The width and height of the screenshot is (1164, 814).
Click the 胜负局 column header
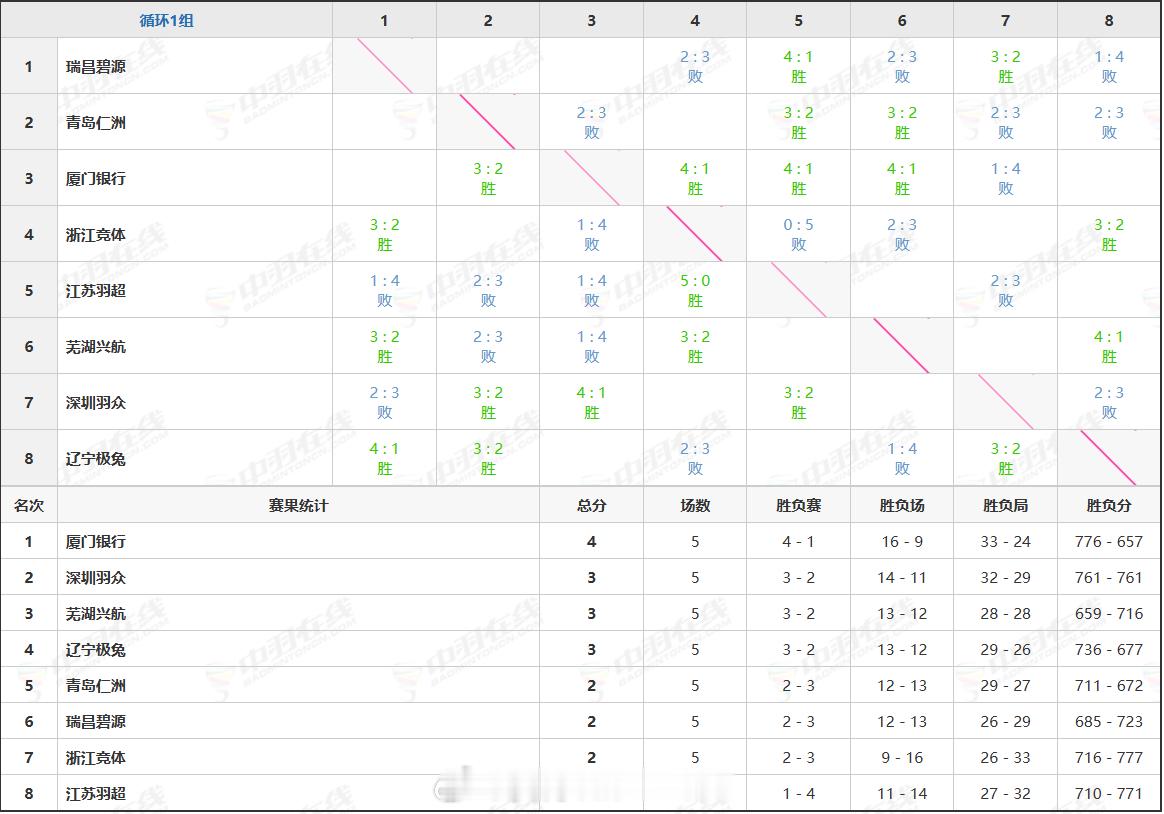pos(1005,505)
